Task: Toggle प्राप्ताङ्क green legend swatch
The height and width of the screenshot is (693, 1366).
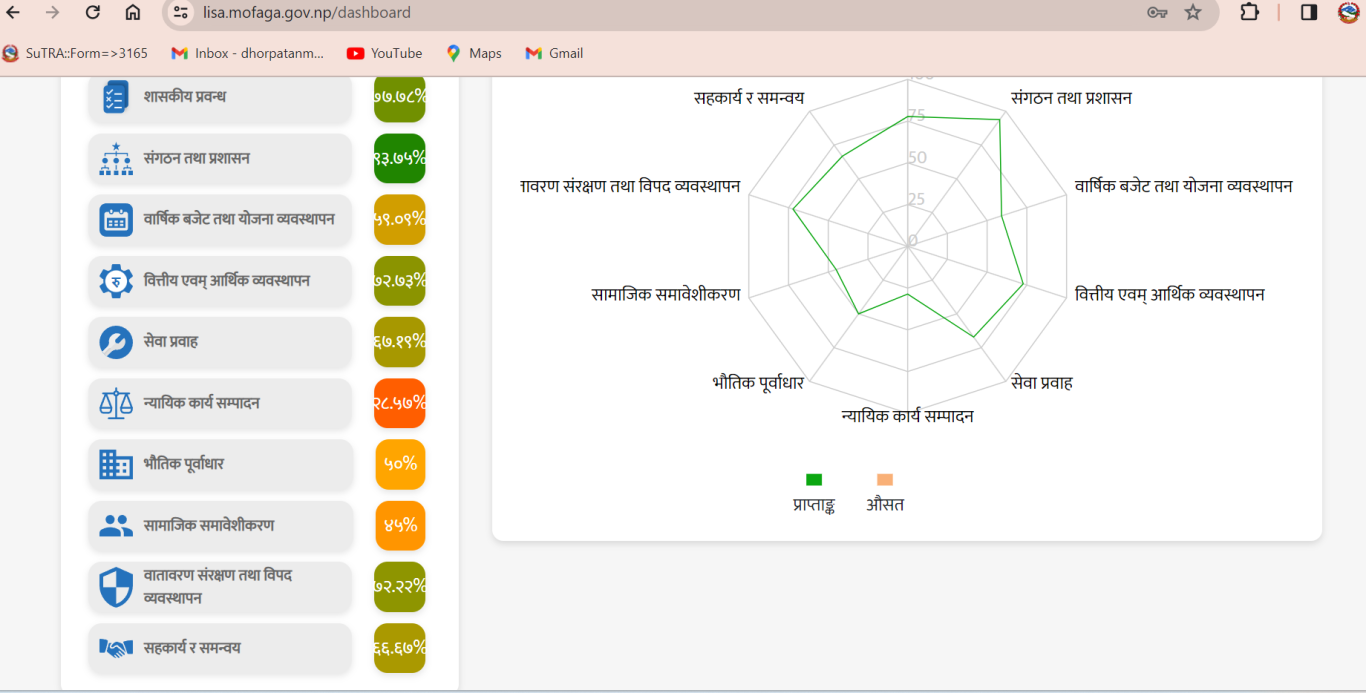Action: coord(814,480)
